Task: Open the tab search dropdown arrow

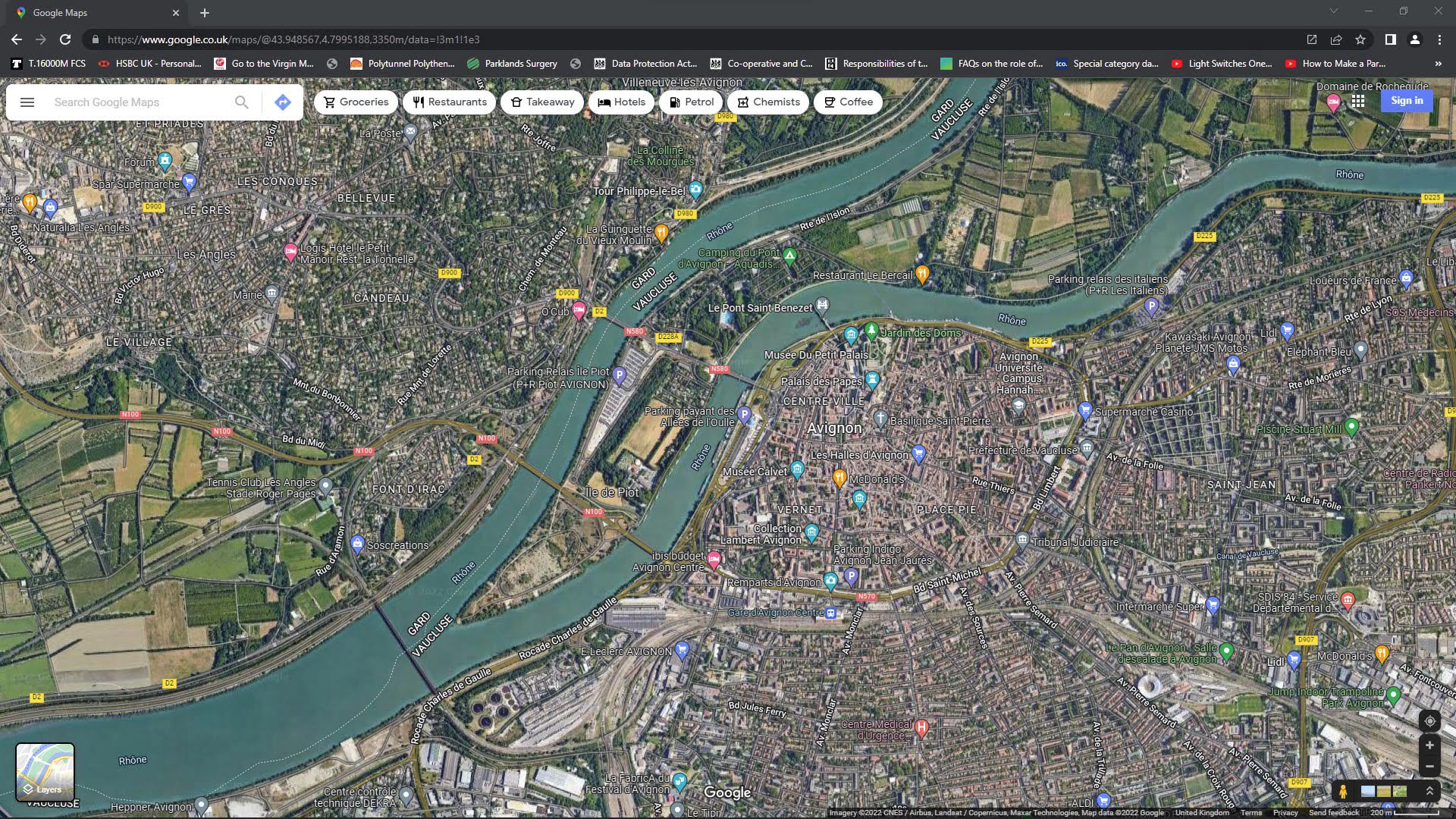Action: (1333, 11)
